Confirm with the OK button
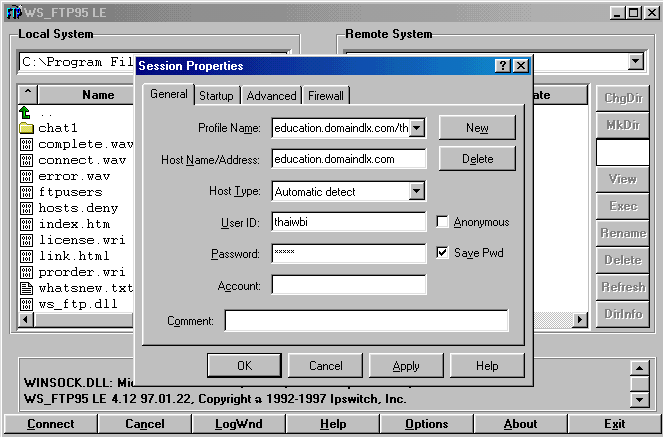The width and height of the screenshot is (663, 437). pos(244,366)
